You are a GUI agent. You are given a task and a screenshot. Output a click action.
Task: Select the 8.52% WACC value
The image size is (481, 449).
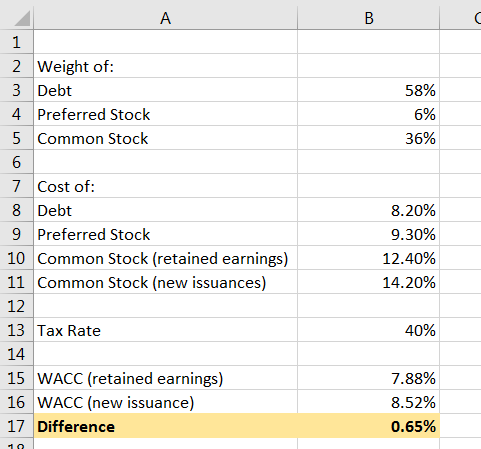(369, 402)
